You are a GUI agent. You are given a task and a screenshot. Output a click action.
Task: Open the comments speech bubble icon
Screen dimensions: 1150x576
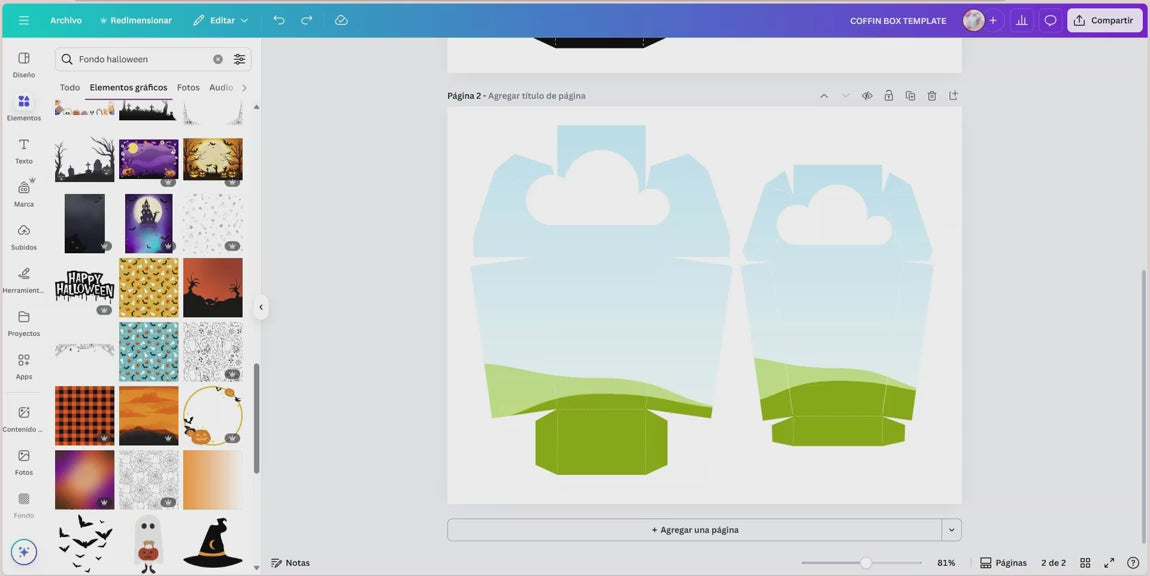1050,20
